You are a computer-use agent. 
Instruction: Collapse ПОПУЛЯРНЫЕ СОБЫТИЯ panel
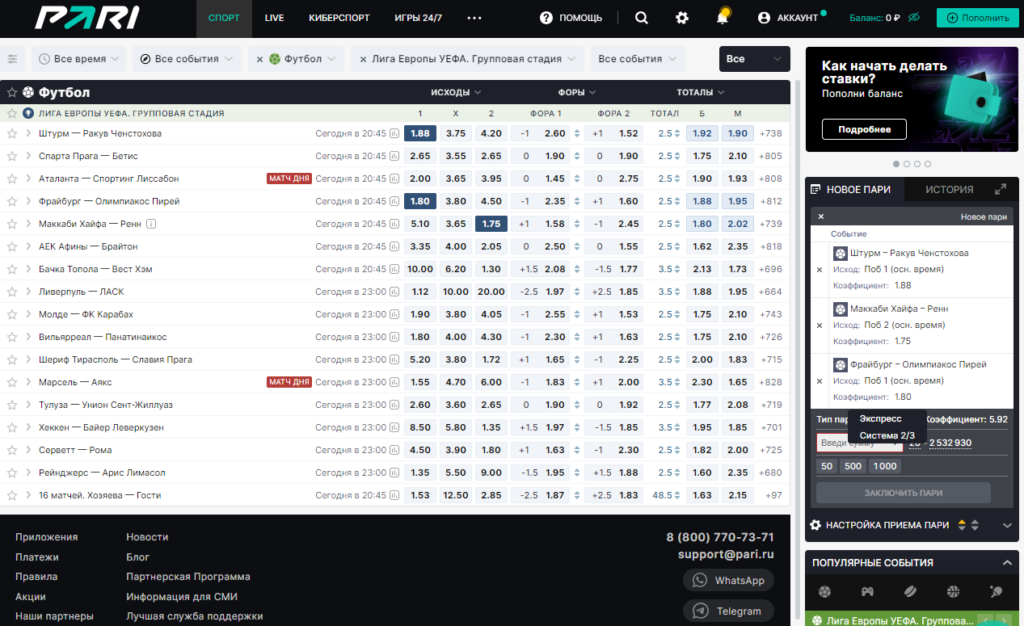1007,563
